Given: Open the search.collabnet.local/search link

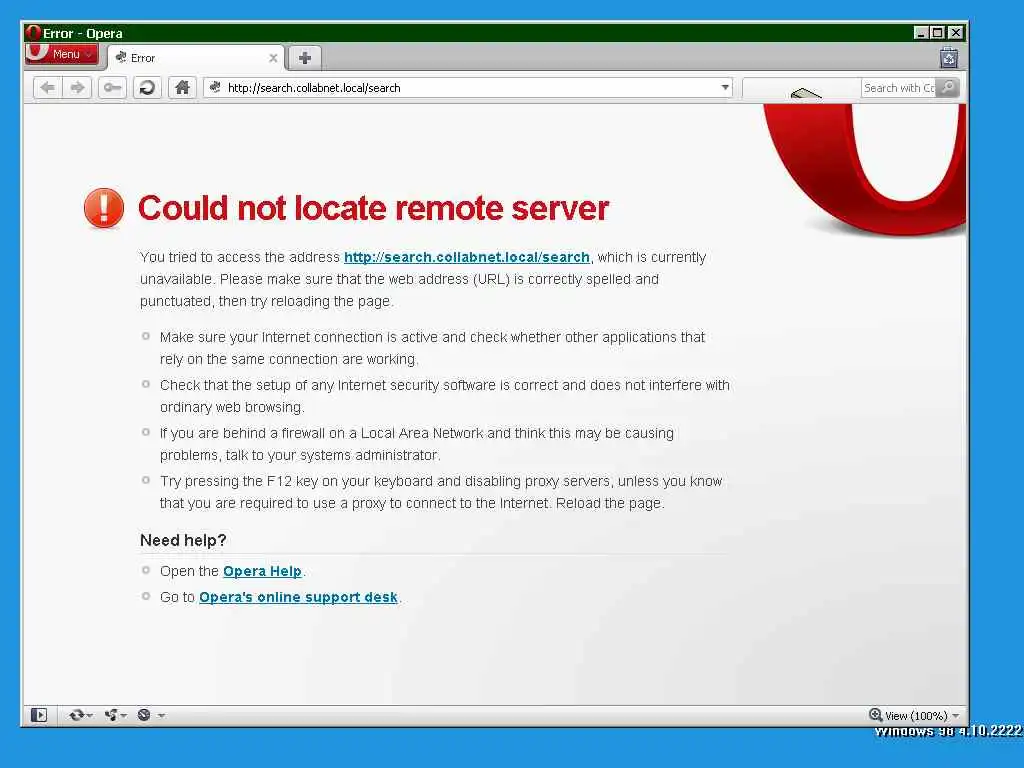Looking at the screenshot, I should click(467, 257).
